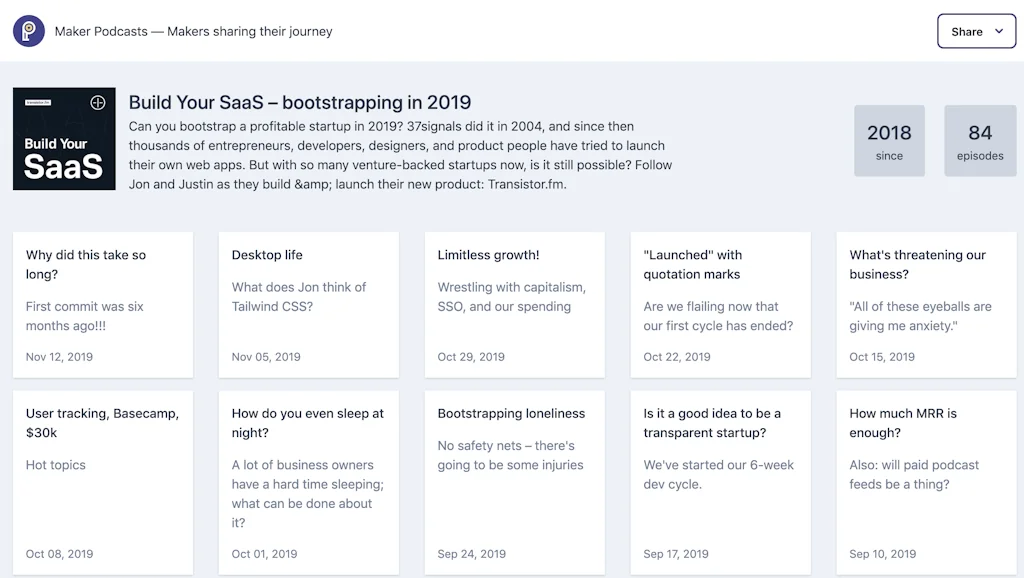Image resolution: width=1024 pixels, height=578 pixels.
Task: Open "What's threatening our business?" episode
Action: point(926,304)
